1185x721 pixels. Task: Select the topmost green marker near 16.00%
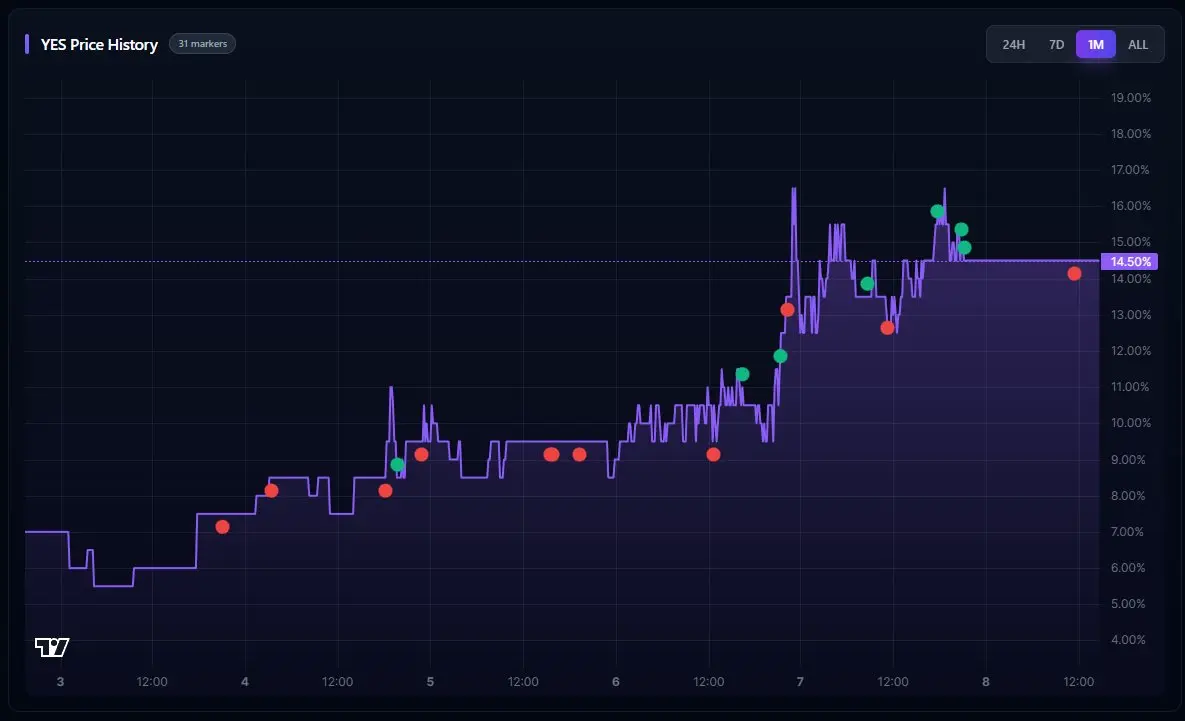[937, 212]
